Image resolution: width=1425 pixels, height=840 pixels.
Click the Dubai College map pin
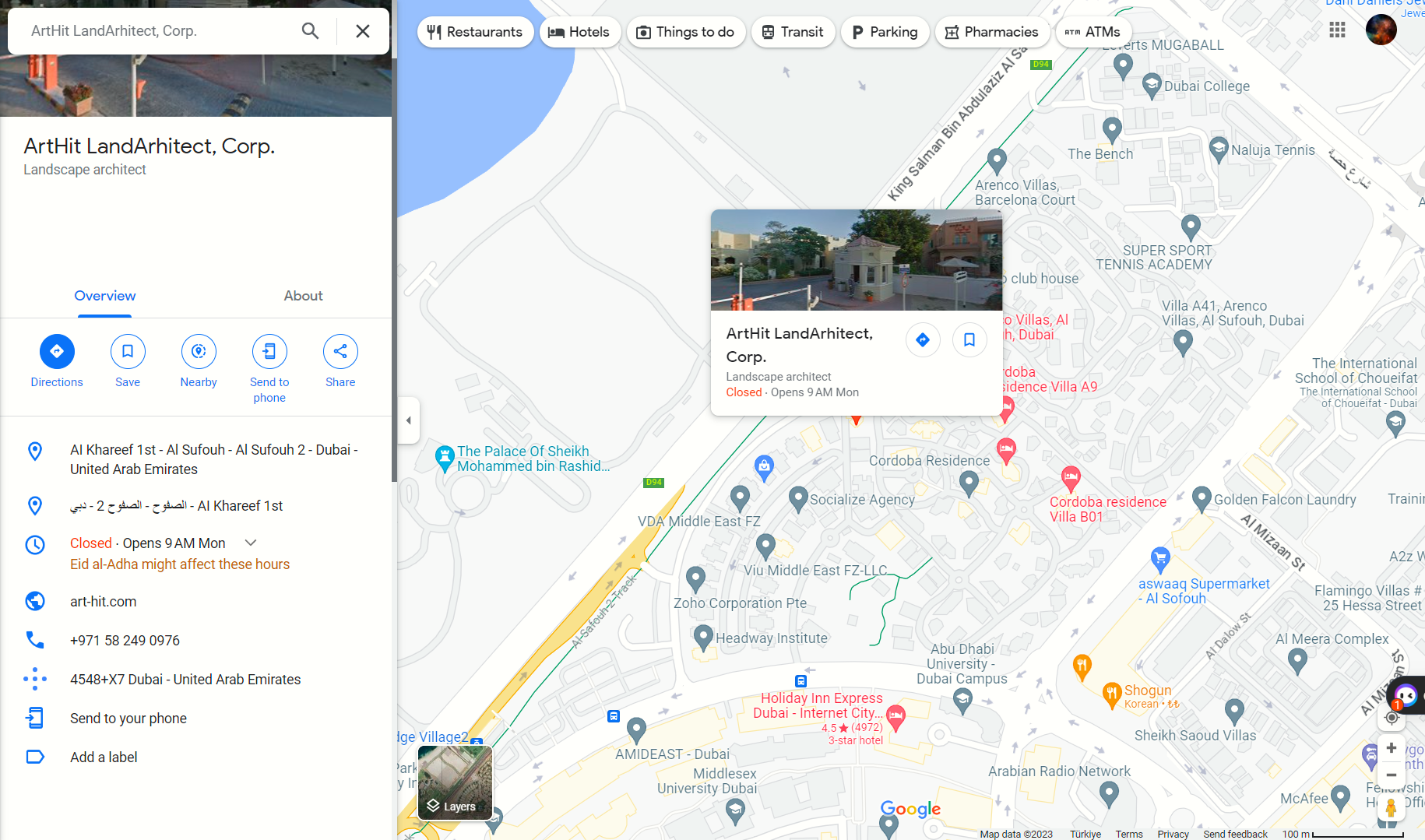[x=1152, y=86]
